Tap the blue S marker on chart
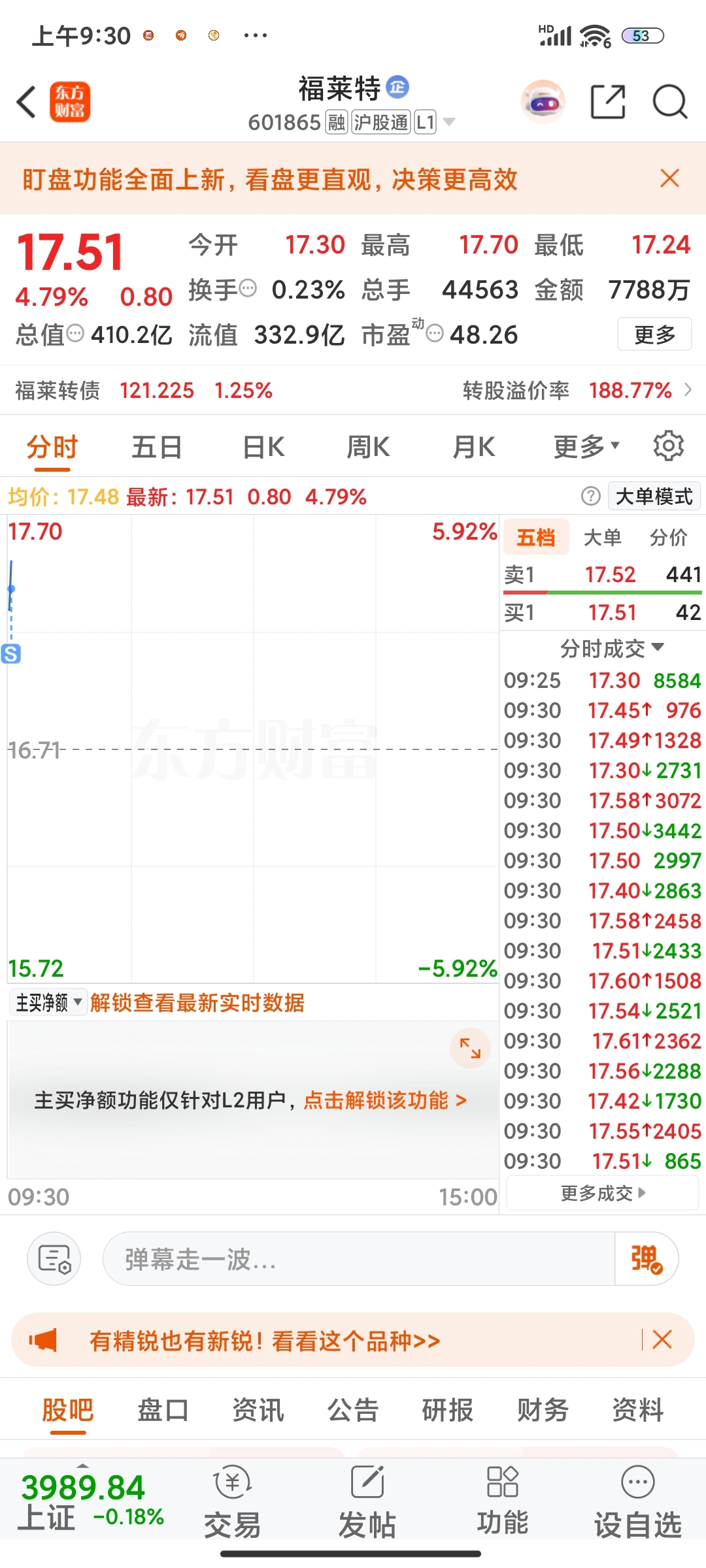The height and width of the screenshot is (1568, 706). pyautogui.click(x=11, y=653)
